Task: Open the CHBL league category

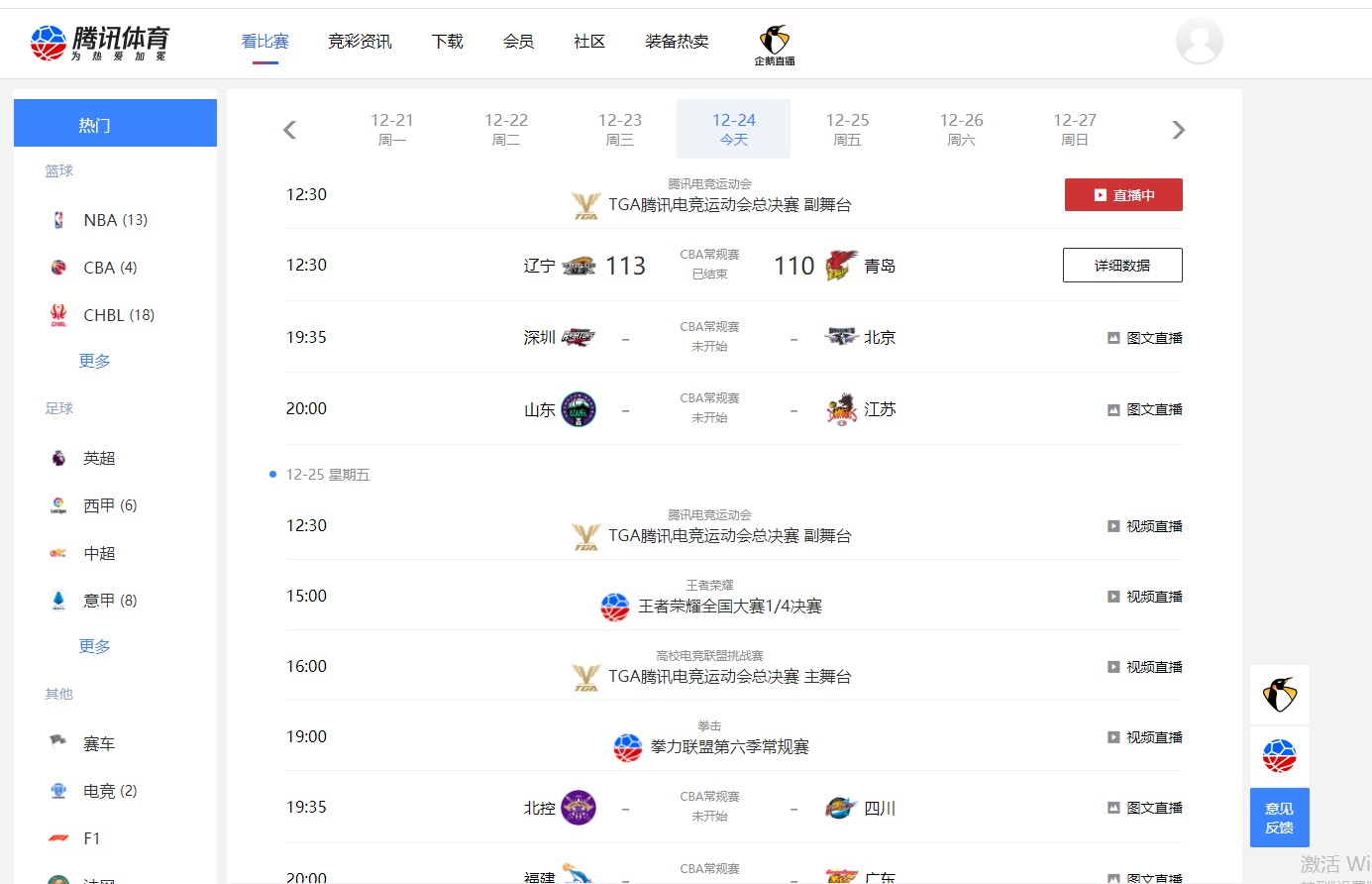Action: pyautogui.click(x=118, y=315)
